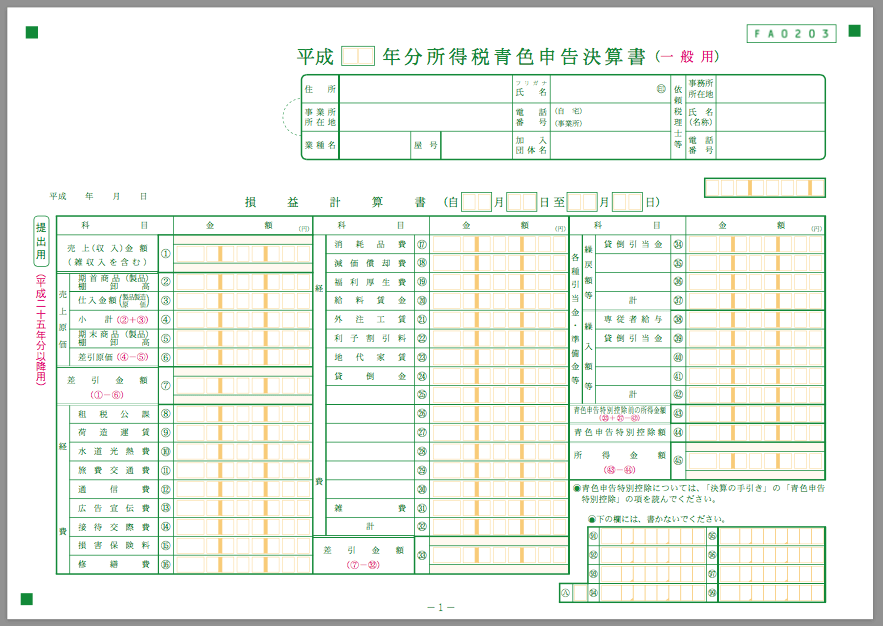Select the 青色申告特別控除額 amount field
This screenshot has height=626, width=883.
755,432
